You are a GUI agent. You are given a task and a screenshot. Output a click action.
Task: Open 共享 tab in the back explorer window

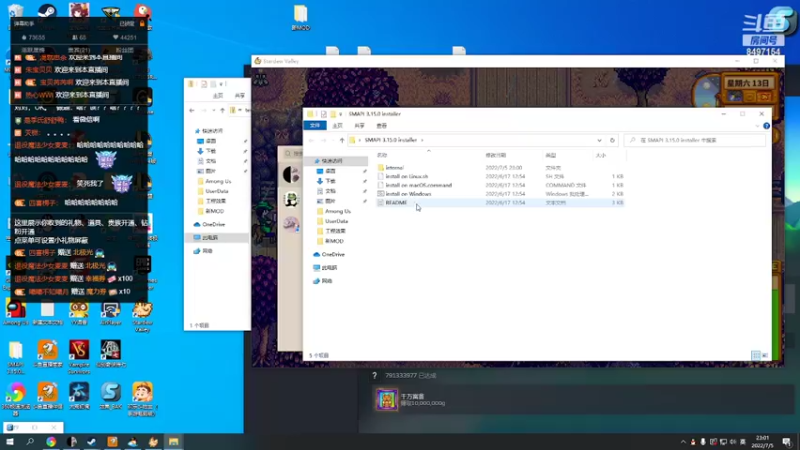[240, 95]
